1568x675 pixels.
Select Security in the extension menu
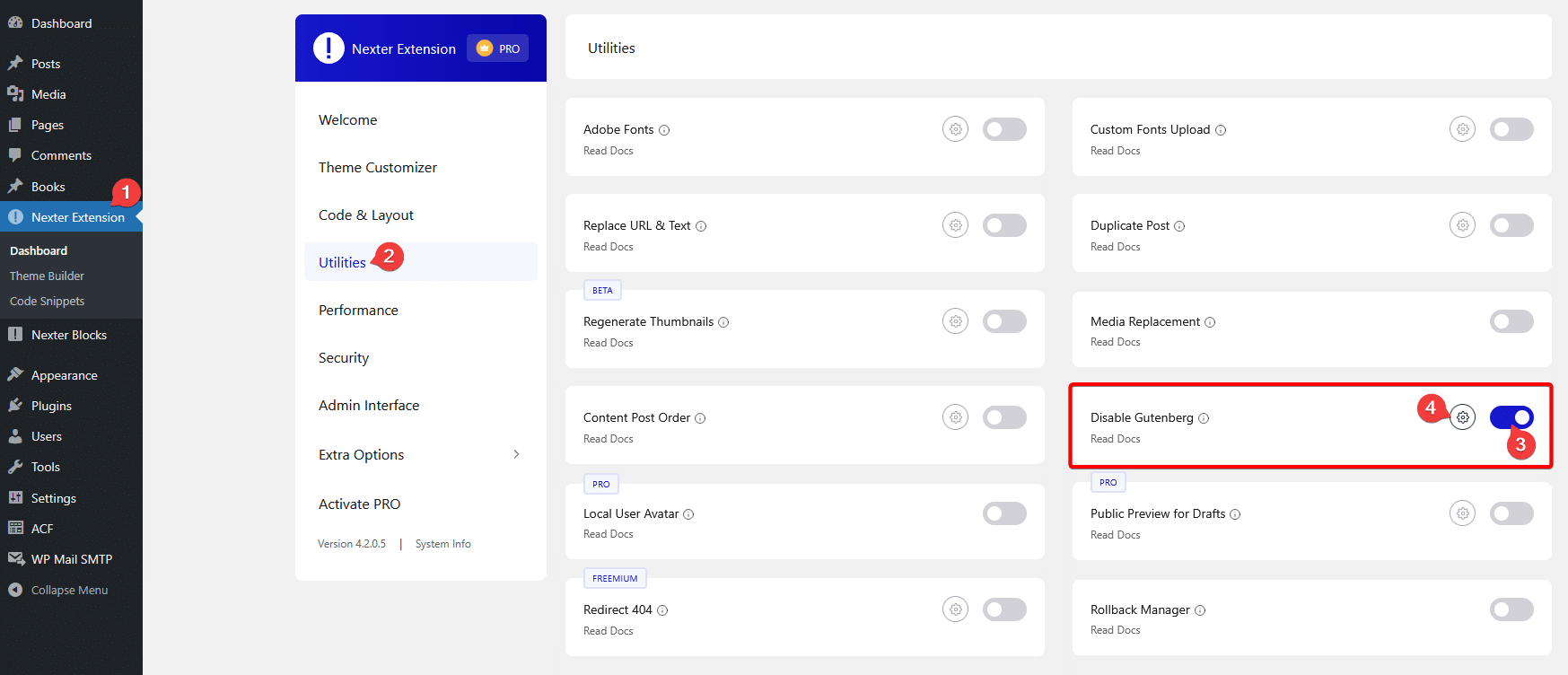(x=344, y=358)
